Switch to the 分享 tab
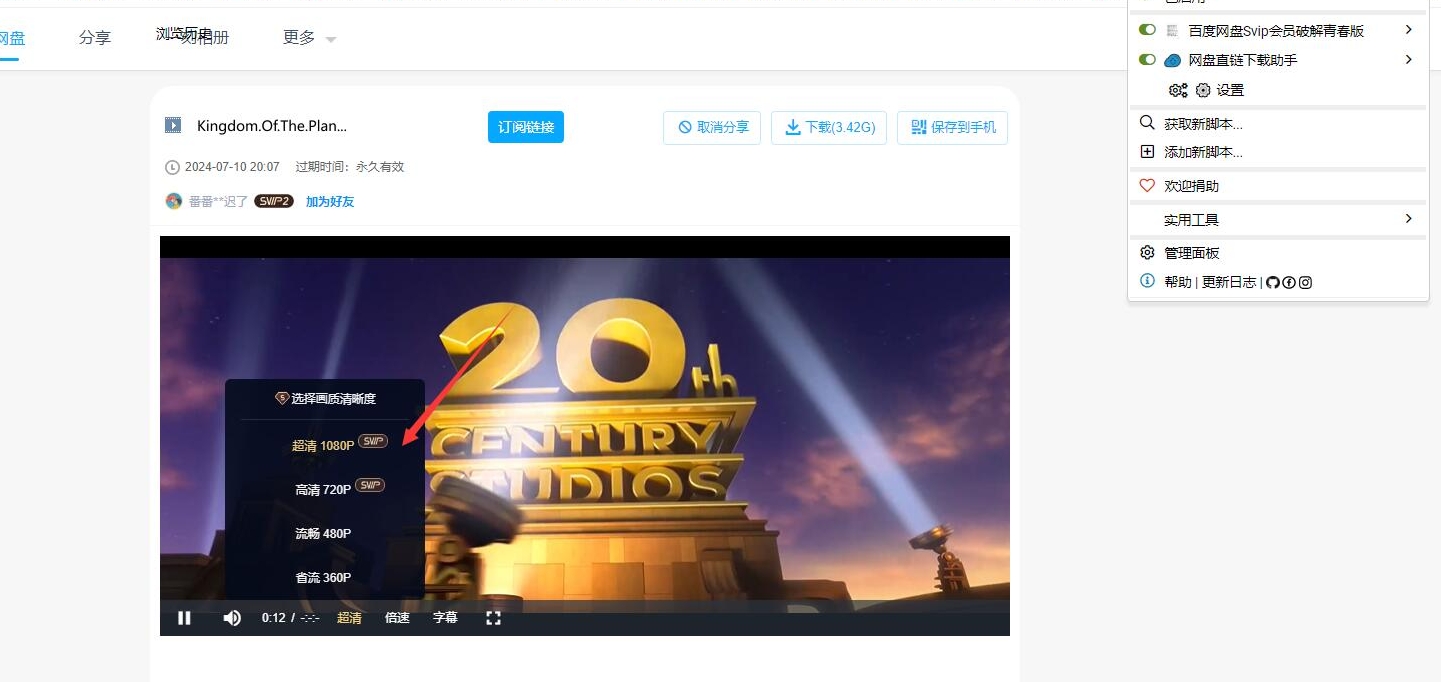Viewport: 1441px width, 682px height. [95, 38]
